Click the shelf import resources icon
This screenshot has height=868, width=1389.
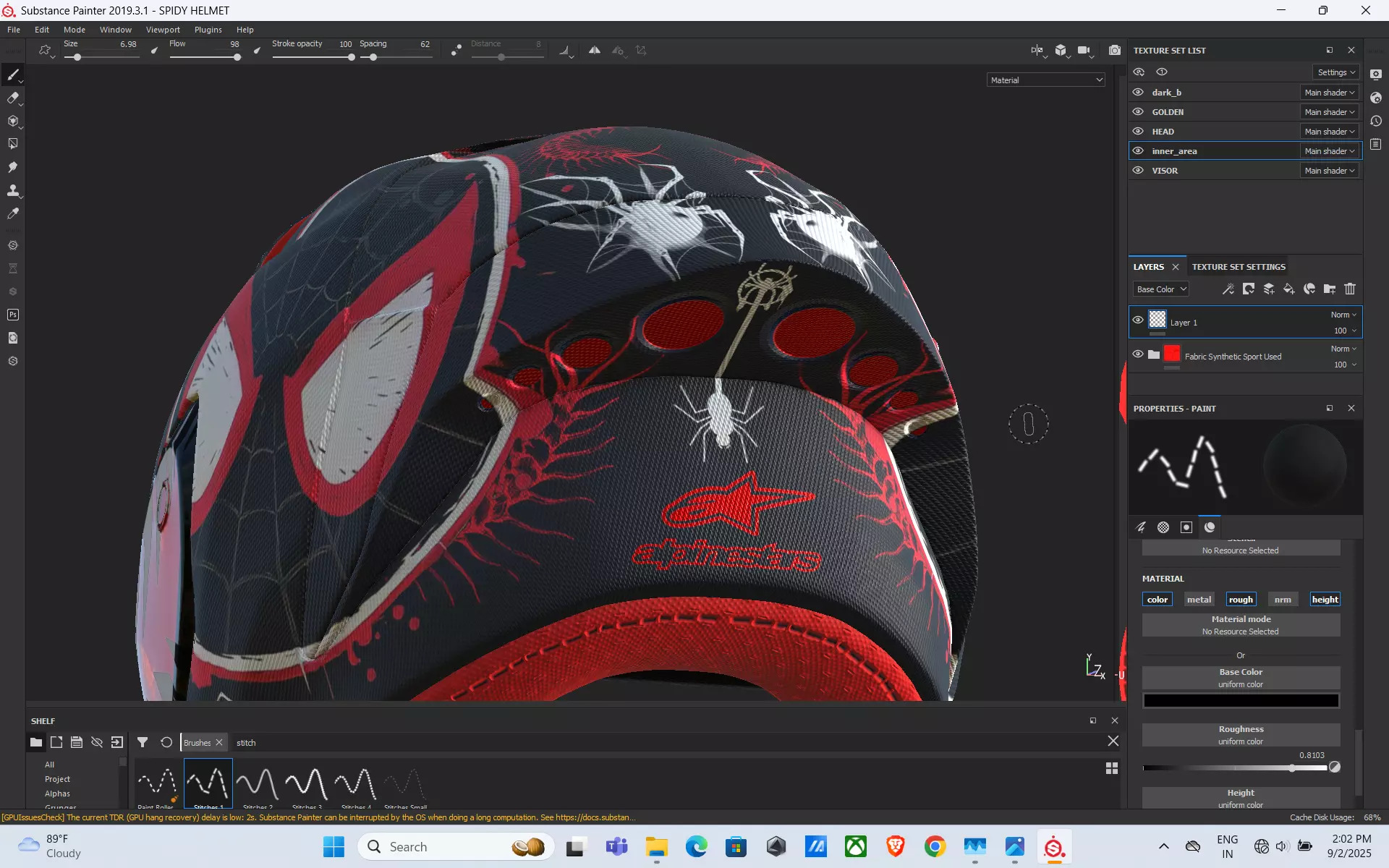tap(117, 742)
